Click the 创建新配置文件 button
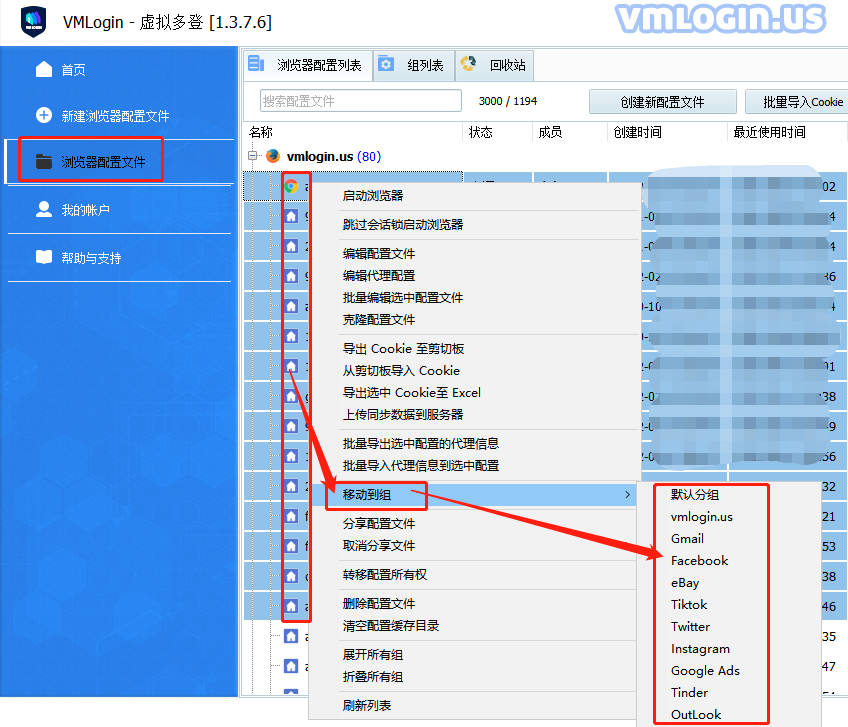848x727 pixels. click(662, 102)
